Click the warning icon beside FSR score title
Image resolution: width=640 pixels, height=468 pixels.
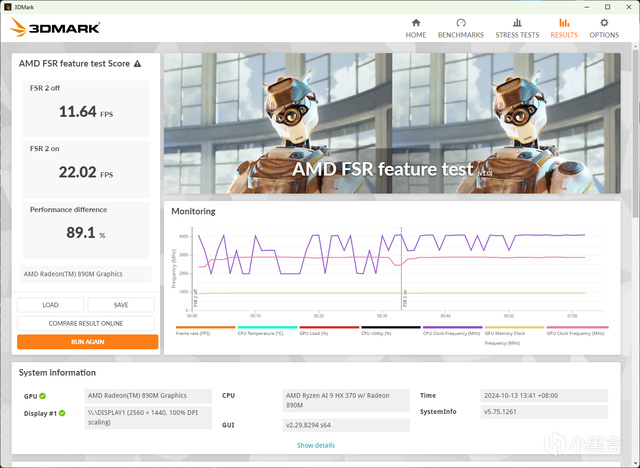click(x=138, y=64)
